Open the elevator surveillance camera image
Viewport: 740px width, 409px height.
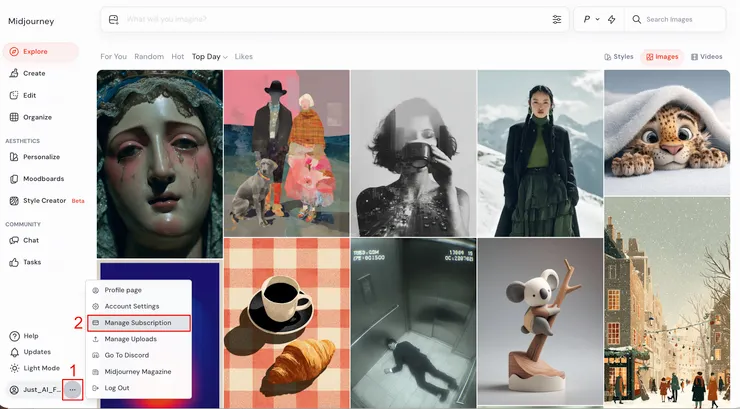pos(413,323)
